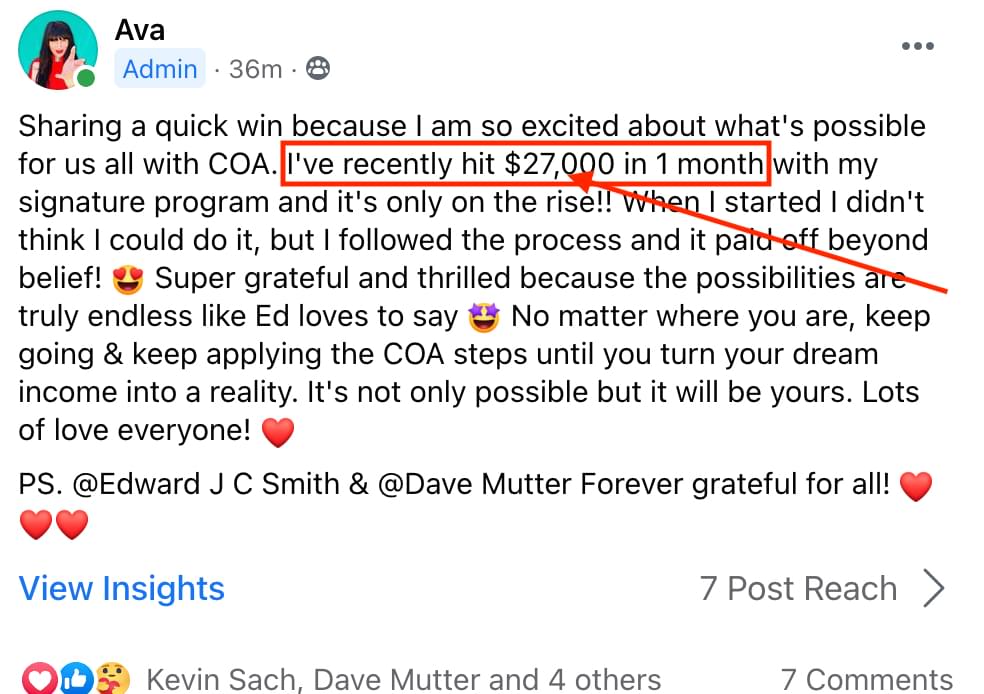
Task: Open the 7 Post Reach details
Action: [798, 588]
